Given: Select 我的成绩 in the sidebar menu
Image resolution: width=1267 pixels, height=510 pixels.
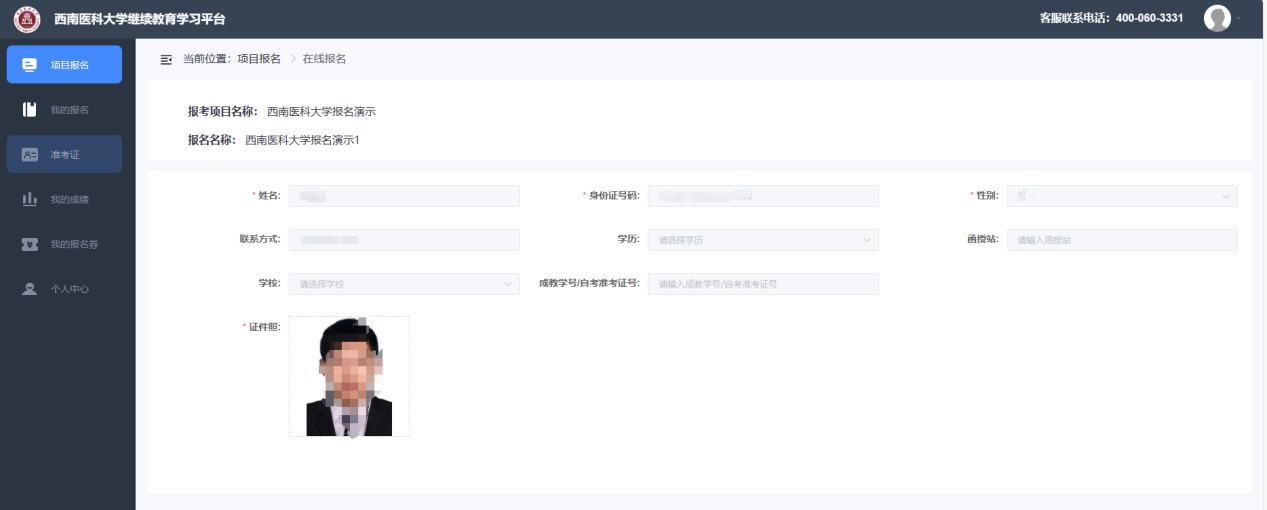Looking at the screenshot, I should click(x=70, y=200).
